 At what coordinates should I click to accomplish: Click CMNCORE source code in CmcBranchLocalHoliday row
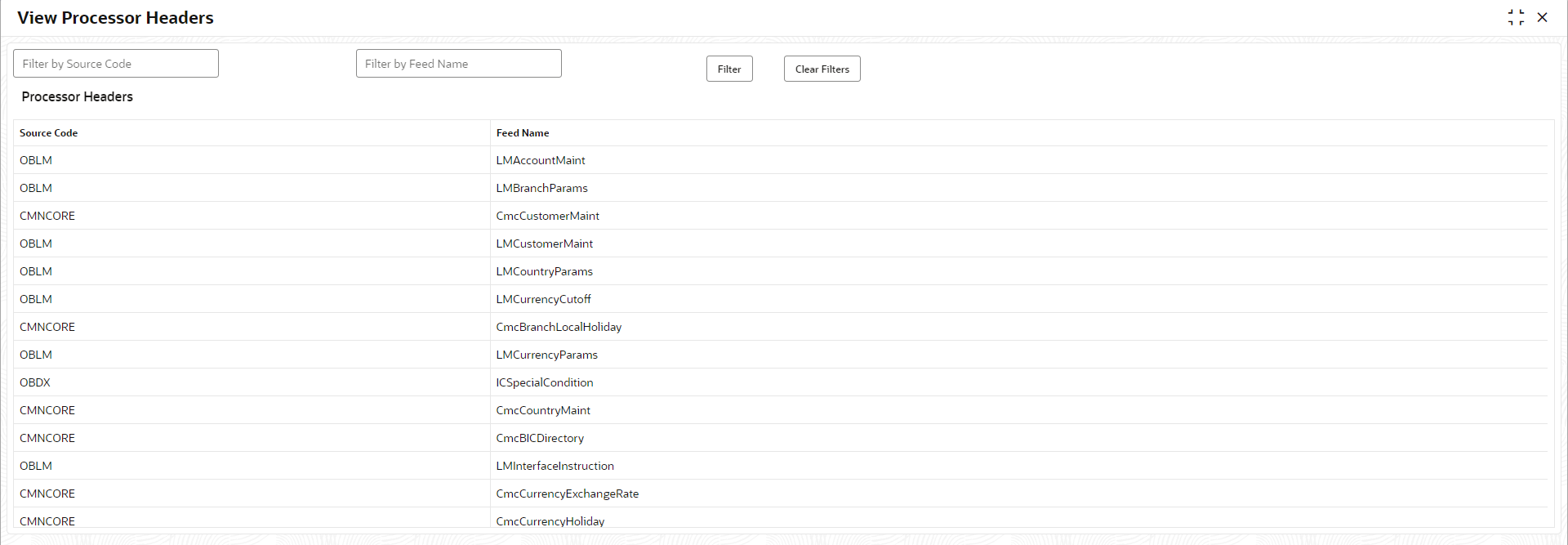(252, 327)
